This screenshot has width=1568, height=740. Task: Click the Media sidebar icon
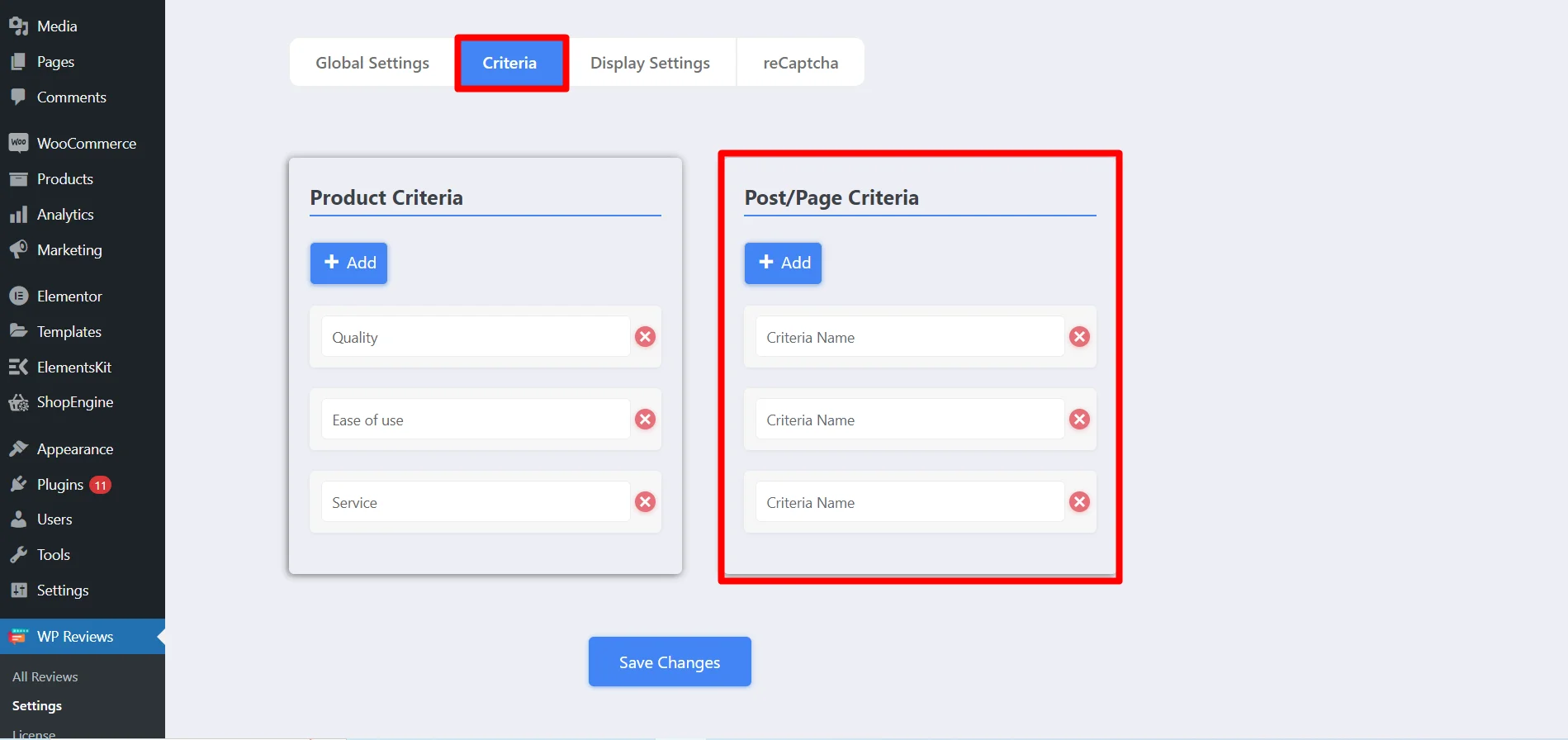point(18,26)
